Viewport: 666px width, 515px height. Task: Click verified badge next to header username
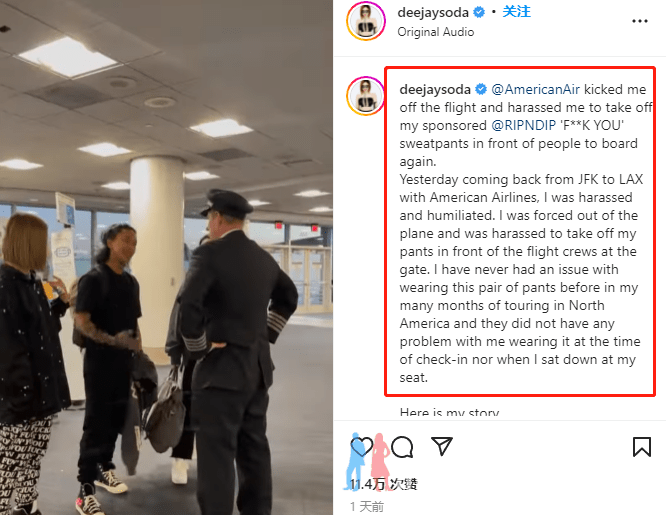point(479,12)
